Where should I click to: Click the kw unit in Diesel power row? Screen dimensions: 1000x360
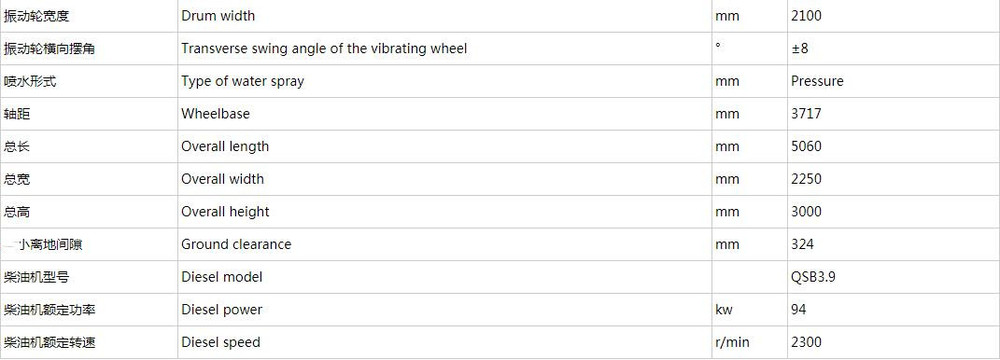coord(724,310)
